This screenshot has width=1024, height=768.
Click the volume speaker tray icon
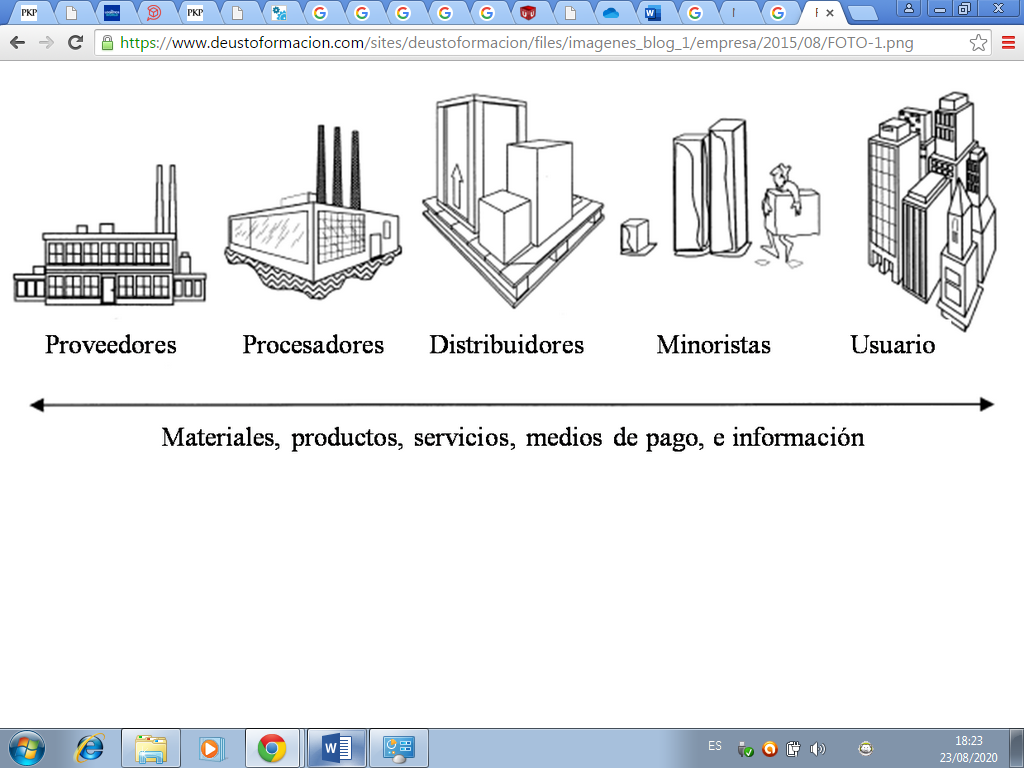pyautogui.click(x=817, y=748)
